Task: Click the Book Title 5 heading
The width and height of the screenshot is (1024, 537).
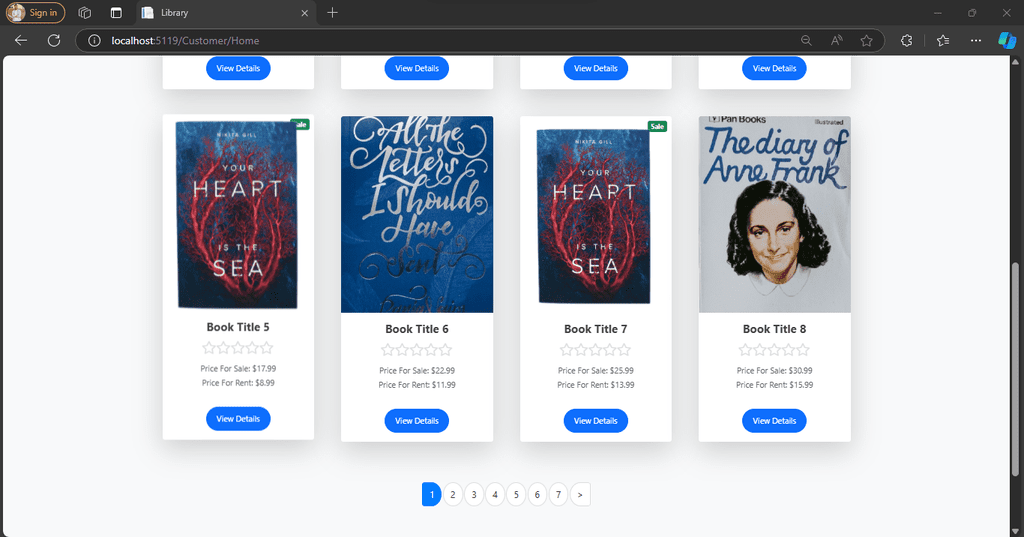Action: 238,327
